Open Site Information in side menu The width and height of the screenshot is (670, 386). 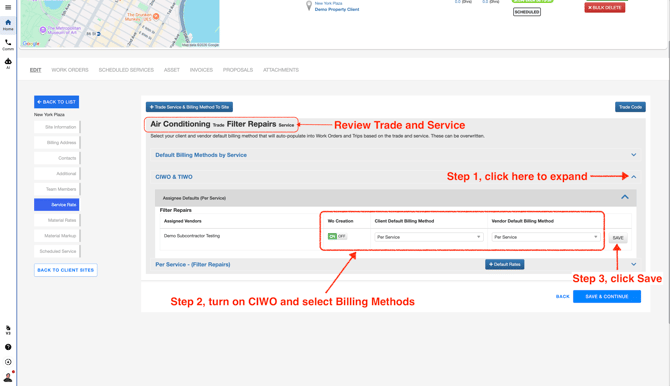pos(57,127)
